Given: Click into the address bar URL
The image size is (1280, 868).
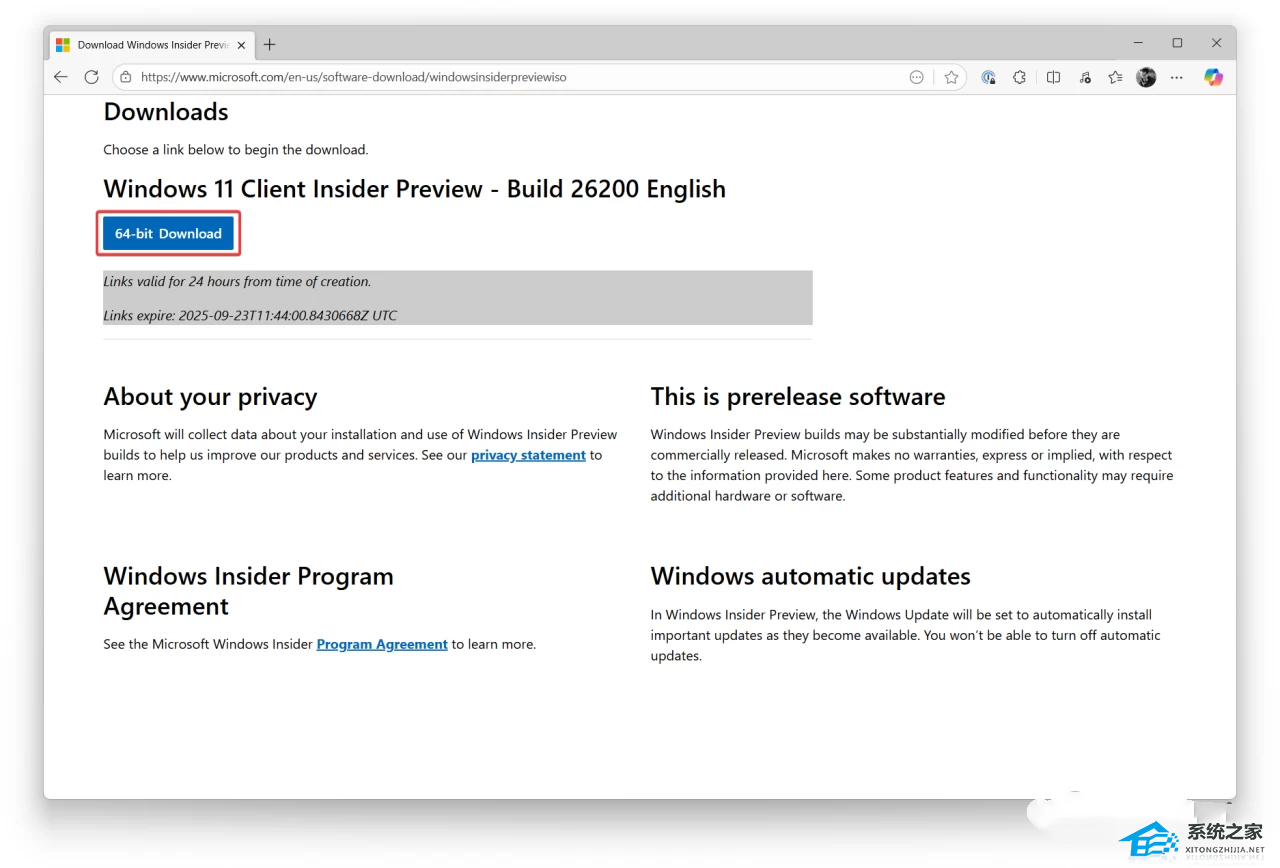Looking at the screenshot, I should tap(500, 77).
